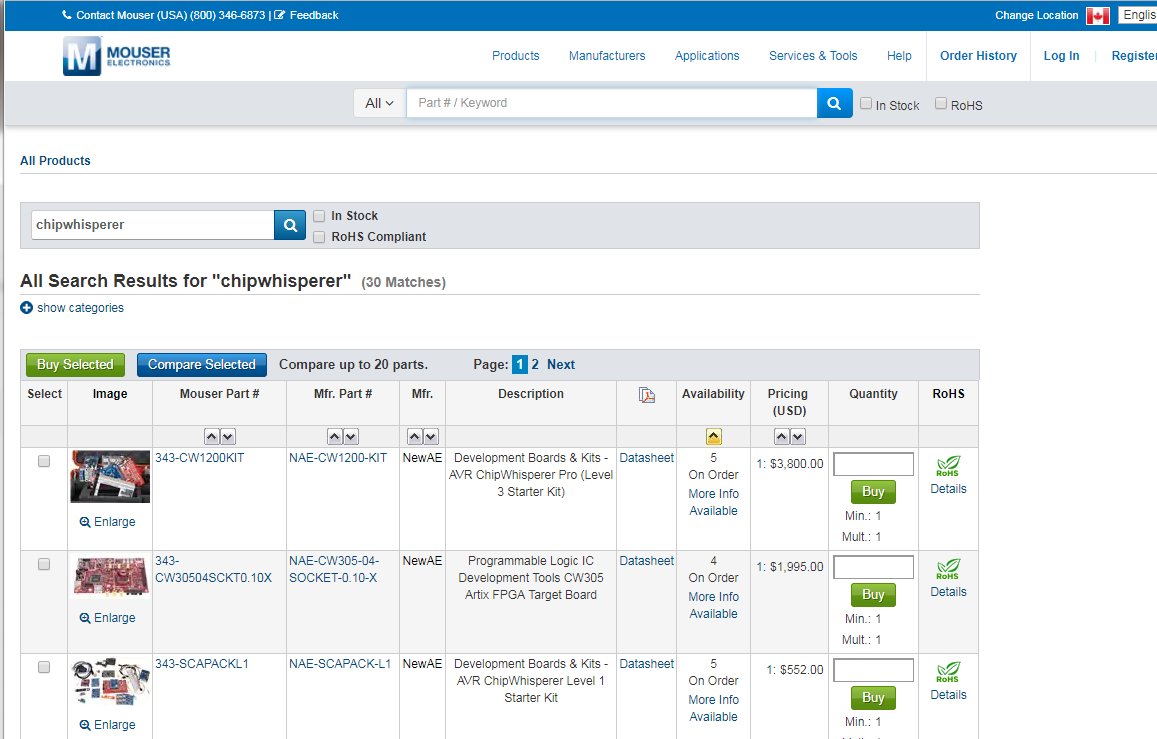Click quantity field for 343-SCAPACKL1
1157x739 pixels.
click(874, 670)
